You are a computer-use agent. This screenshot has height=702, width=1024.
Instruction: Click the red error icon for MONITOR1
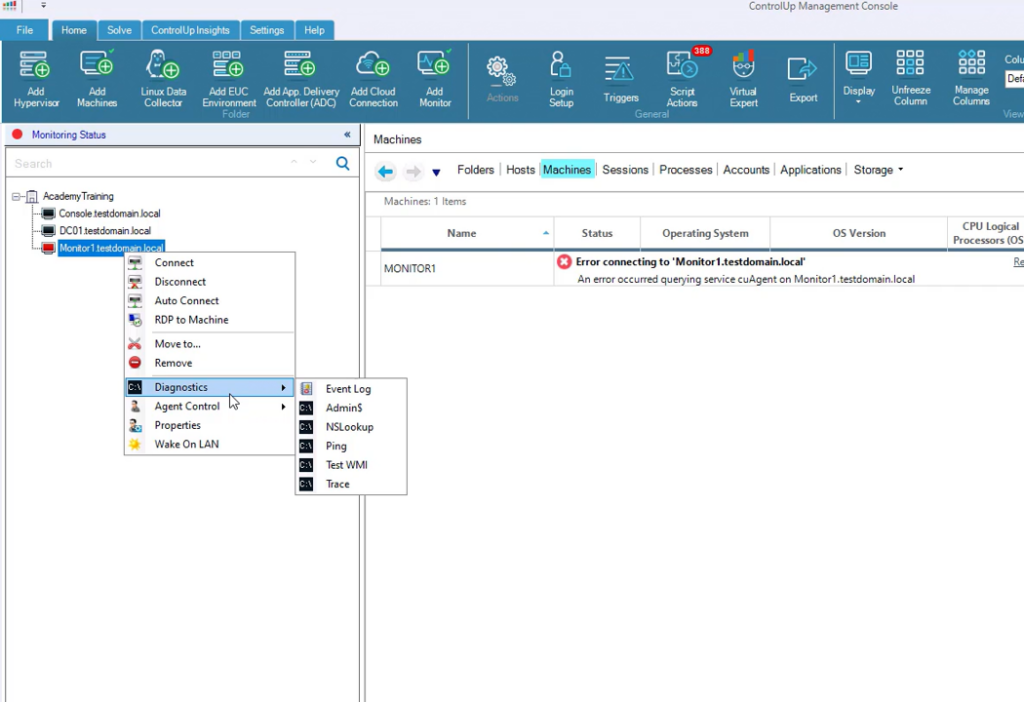click(564, 262)
